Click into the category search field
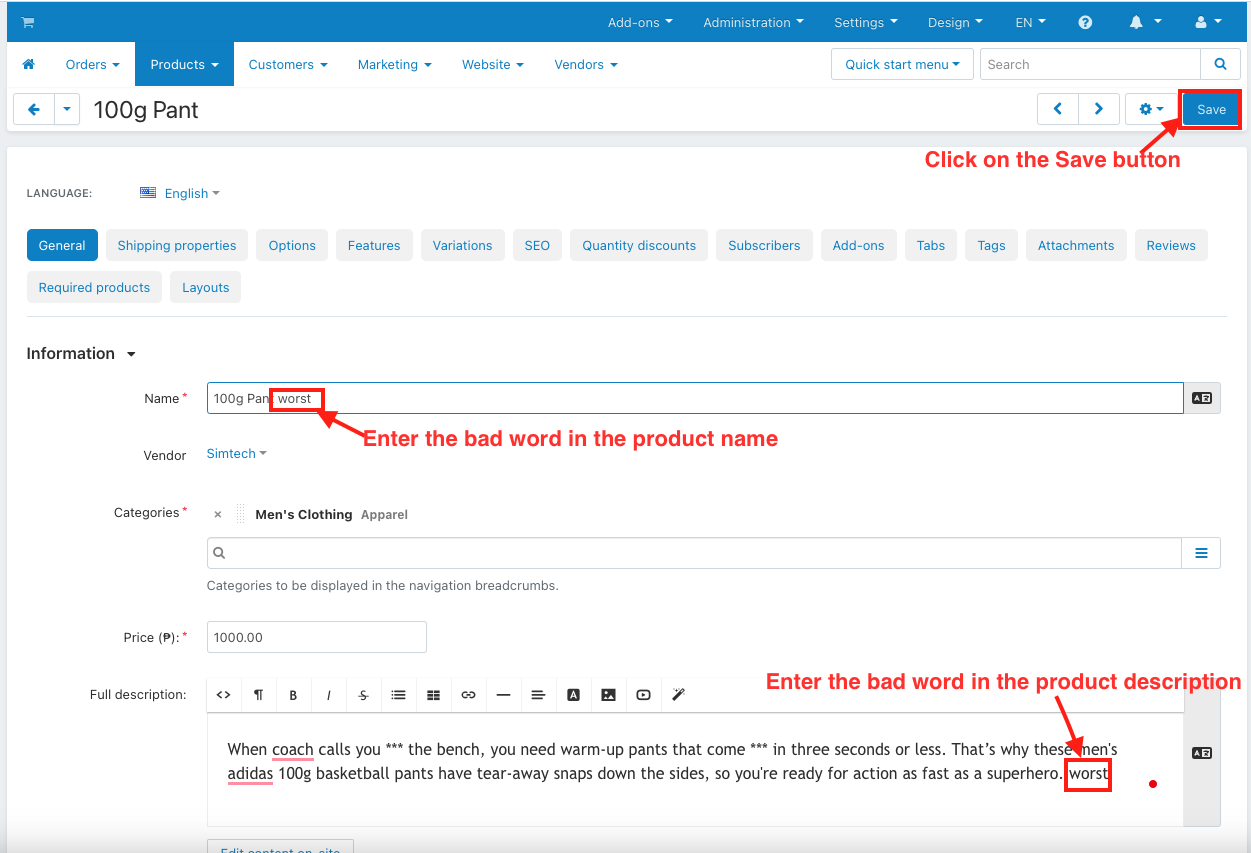The width and height of the screenshot is (1251, 853). click(694, 553)
